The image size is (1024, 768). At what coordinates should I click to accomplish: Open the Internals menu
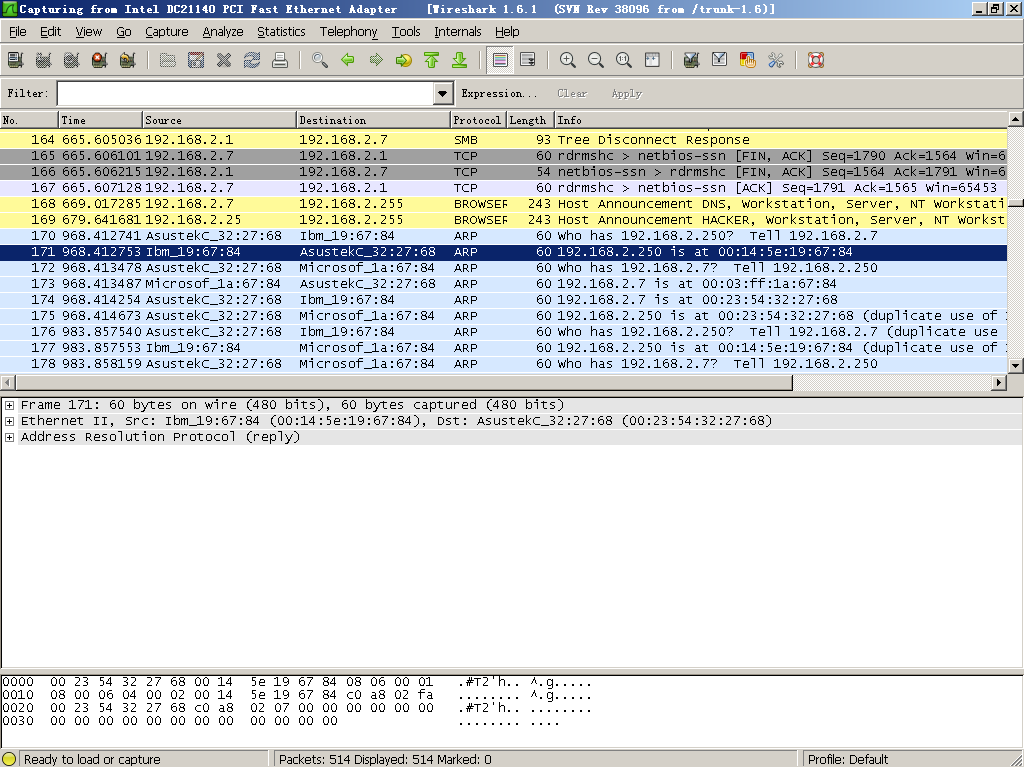tap(457, 31)
